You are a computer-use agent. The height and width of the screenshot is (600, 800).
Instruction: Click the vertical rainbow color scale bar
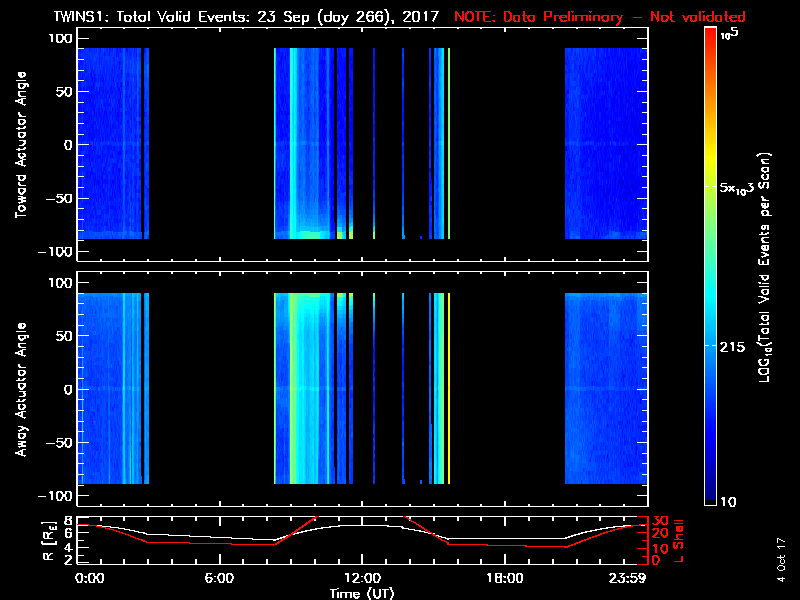point(711,266)
